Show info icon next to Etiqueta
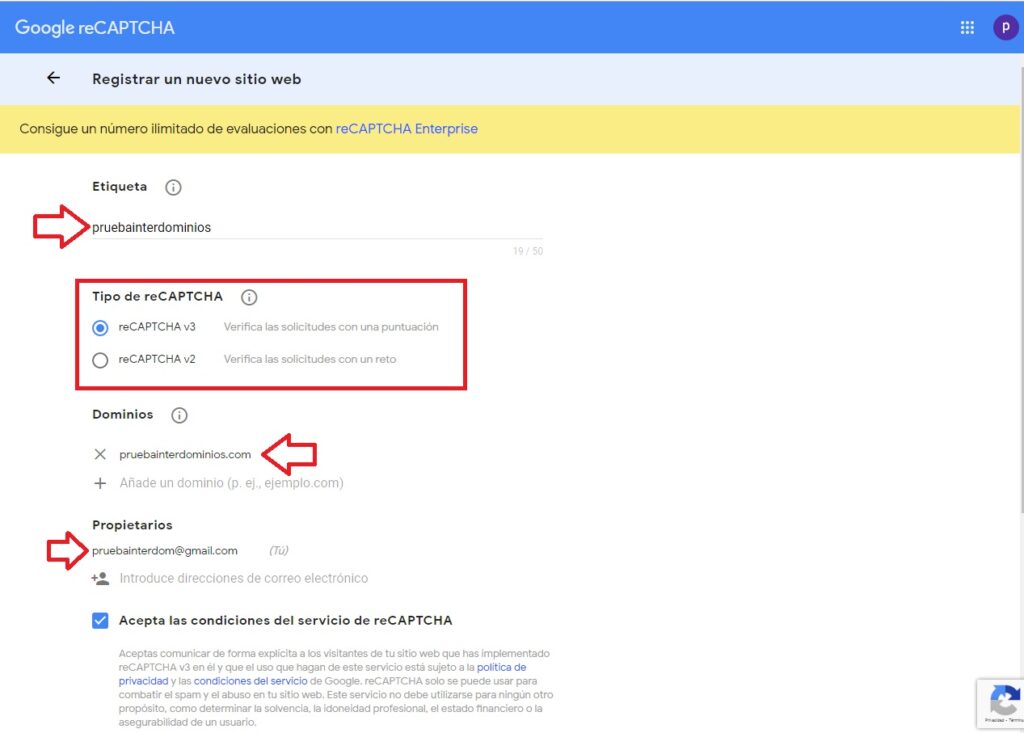This screenshot has width=1024, height=733. (173, 187)
